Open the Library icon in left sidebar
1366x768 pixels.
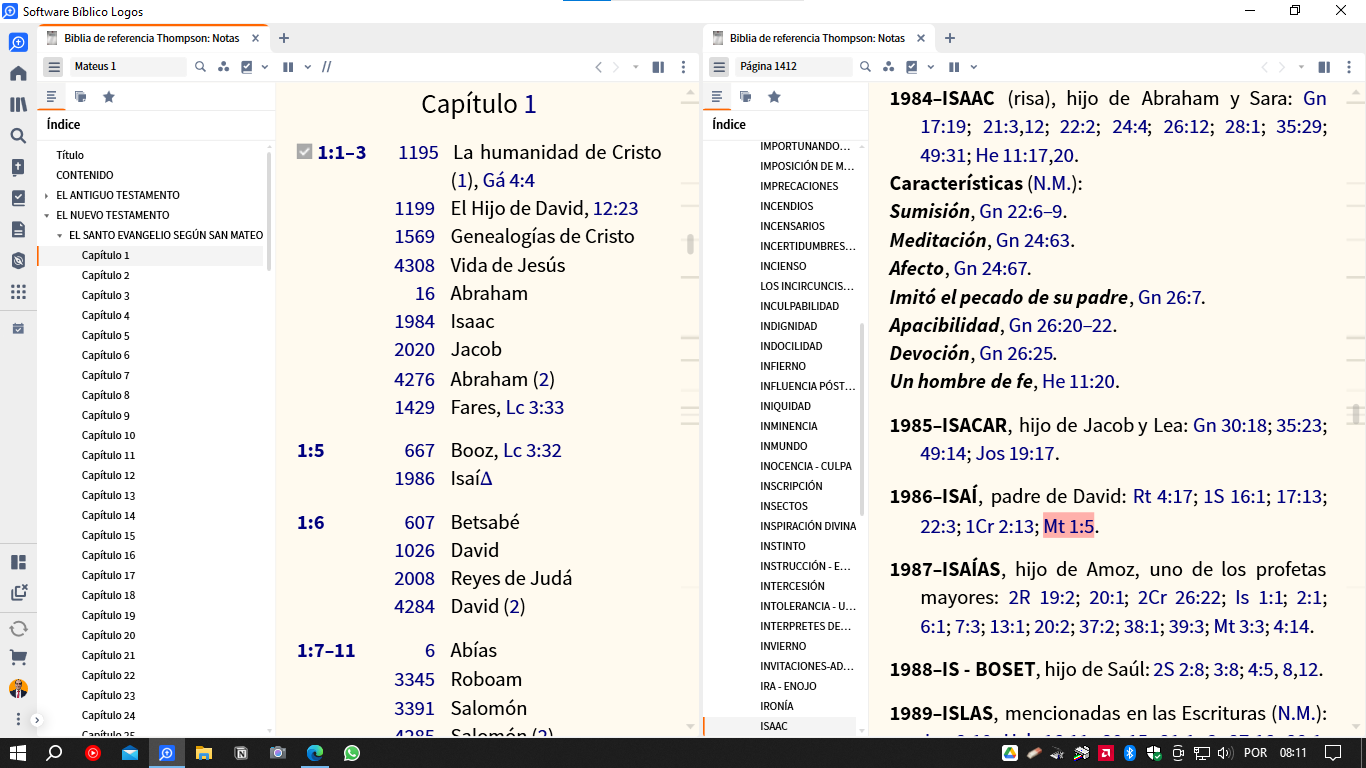[x=18, y=105]
